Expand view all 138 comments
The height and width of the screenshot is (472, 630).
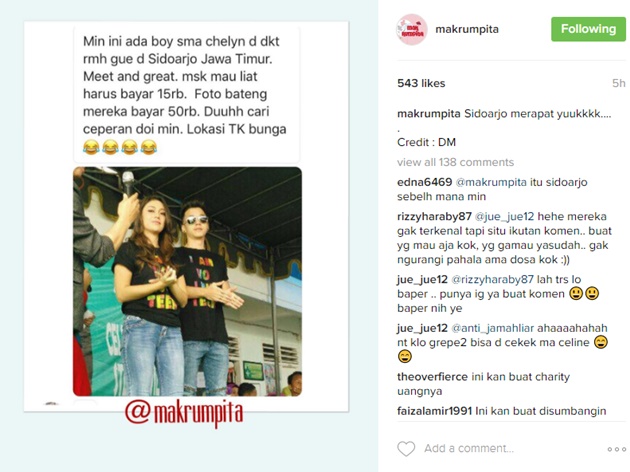tap(455, 162)
